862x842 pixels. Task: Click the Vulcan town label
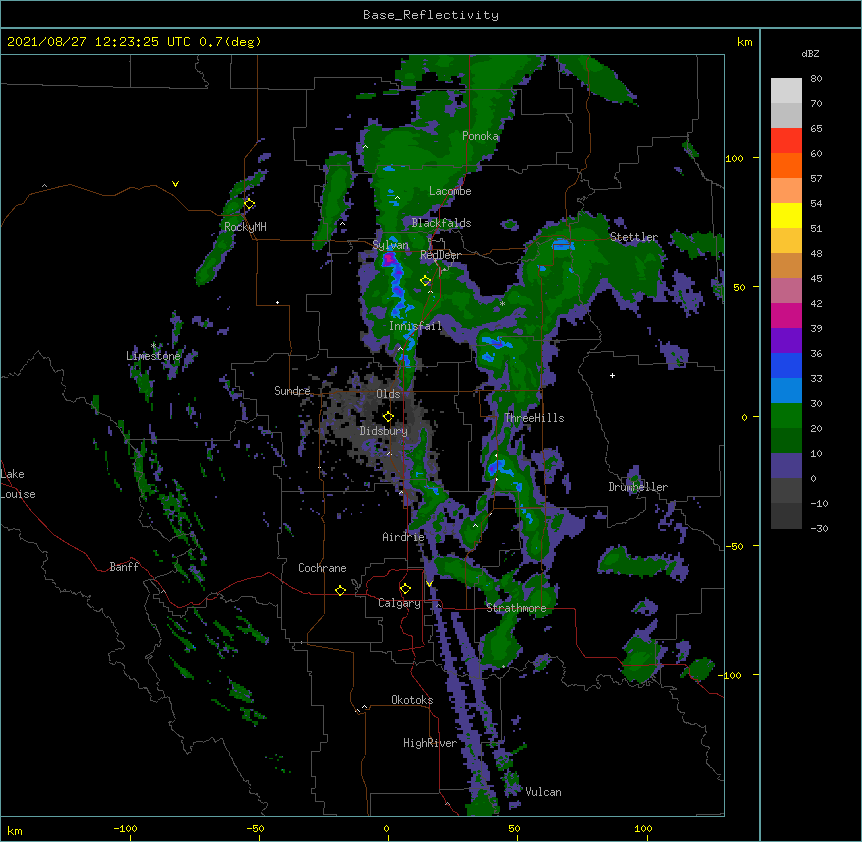(543, 792)
